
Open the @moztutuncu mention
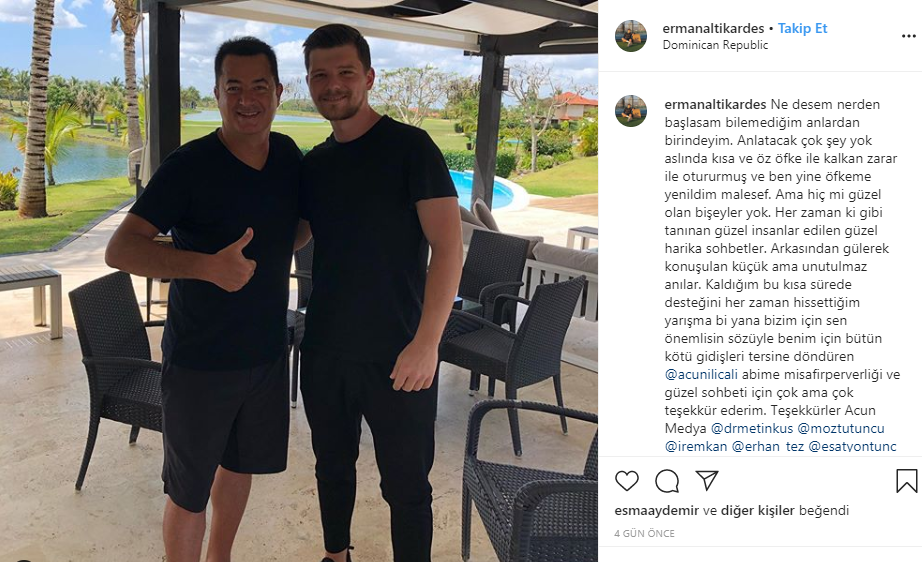click(841, 429)
